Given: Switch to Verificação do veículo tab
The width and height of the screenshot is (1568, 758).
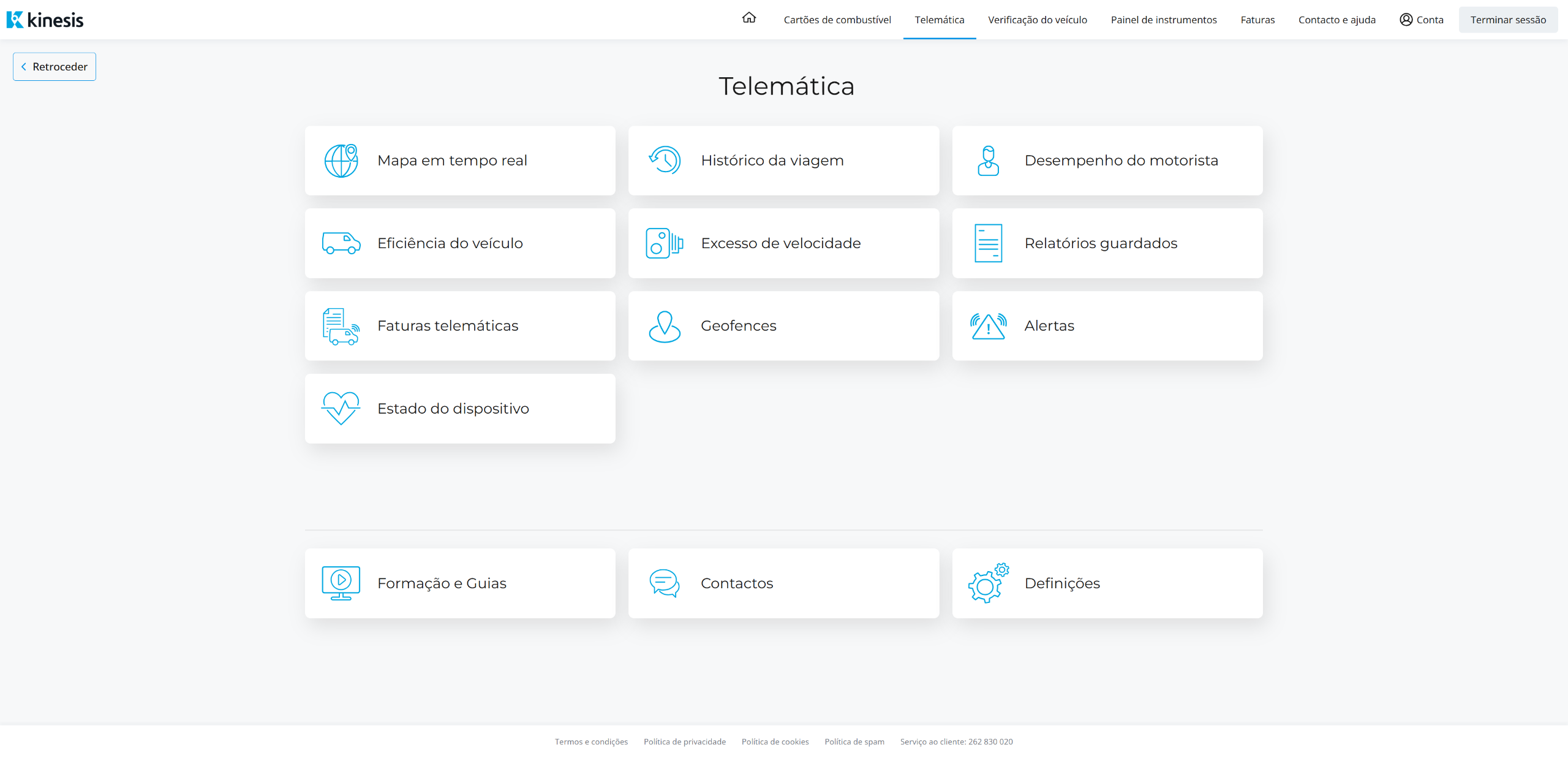Looking at the screenshot, I should pos(1037,20).
